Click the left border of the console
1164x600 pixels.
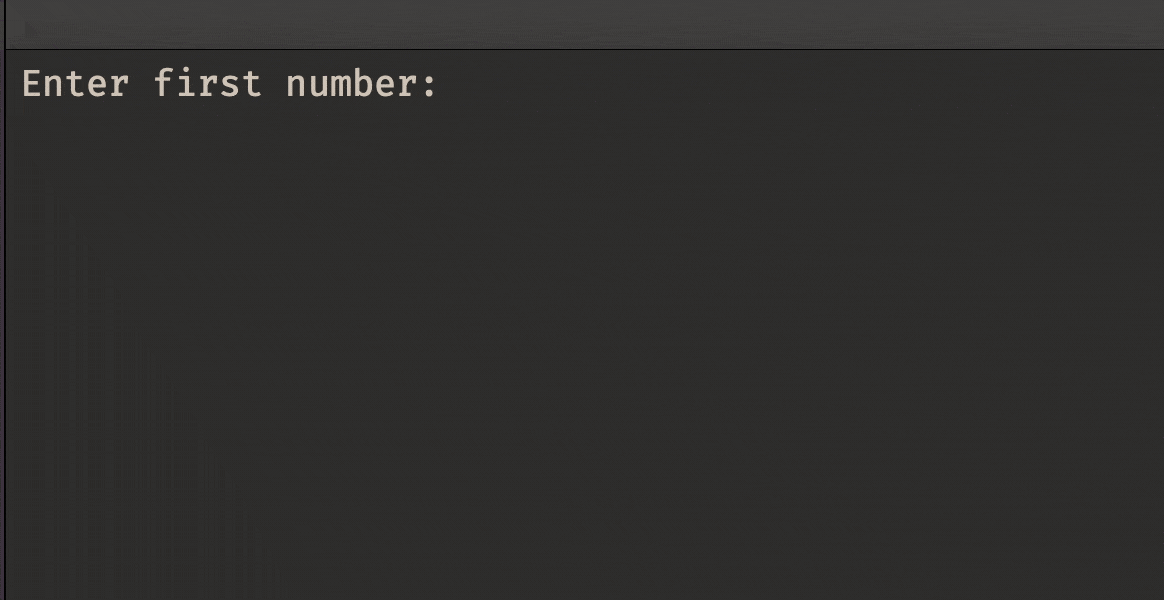(5, 320)
